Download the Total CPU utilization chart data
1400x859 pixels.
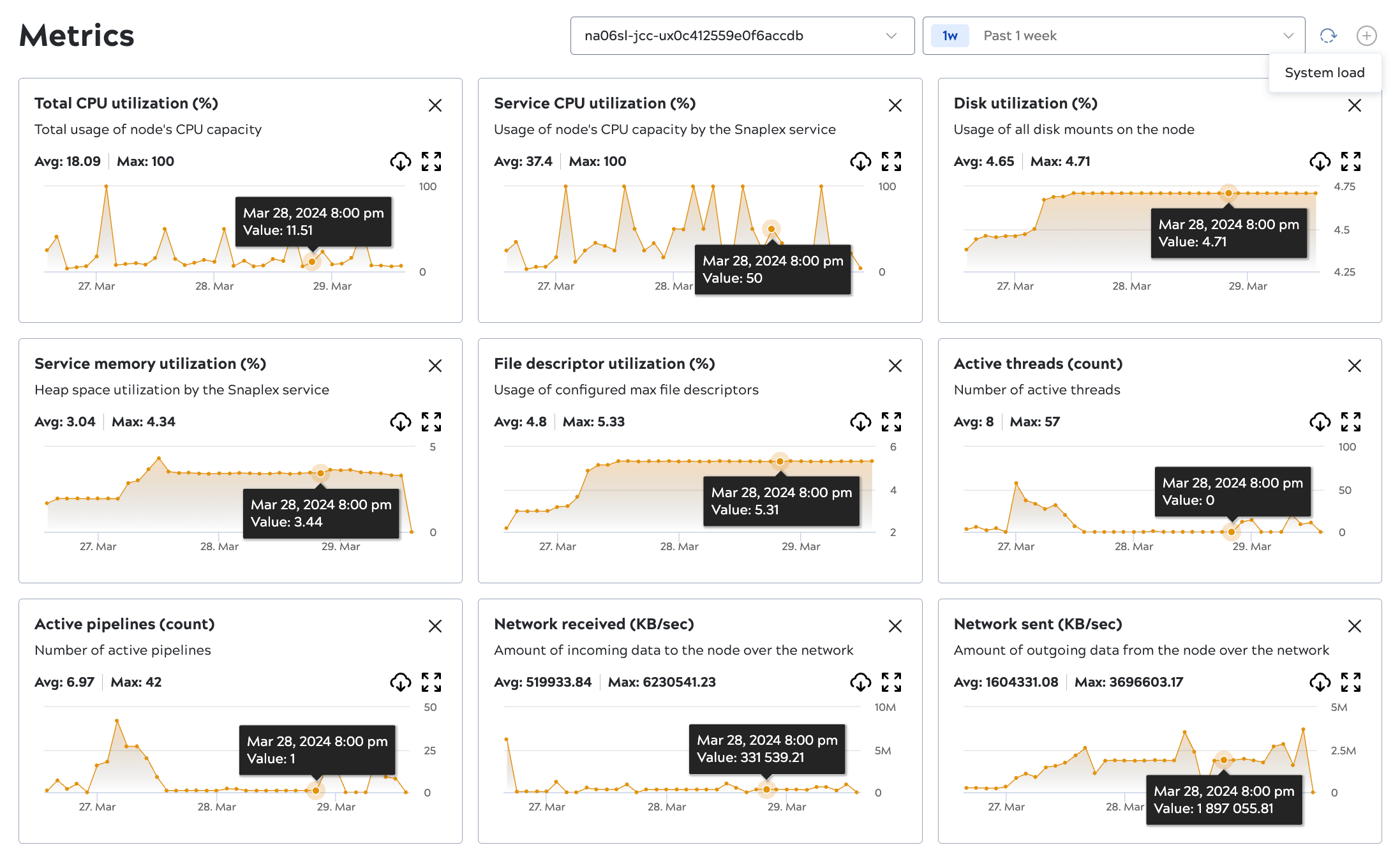tap(401, 161)
